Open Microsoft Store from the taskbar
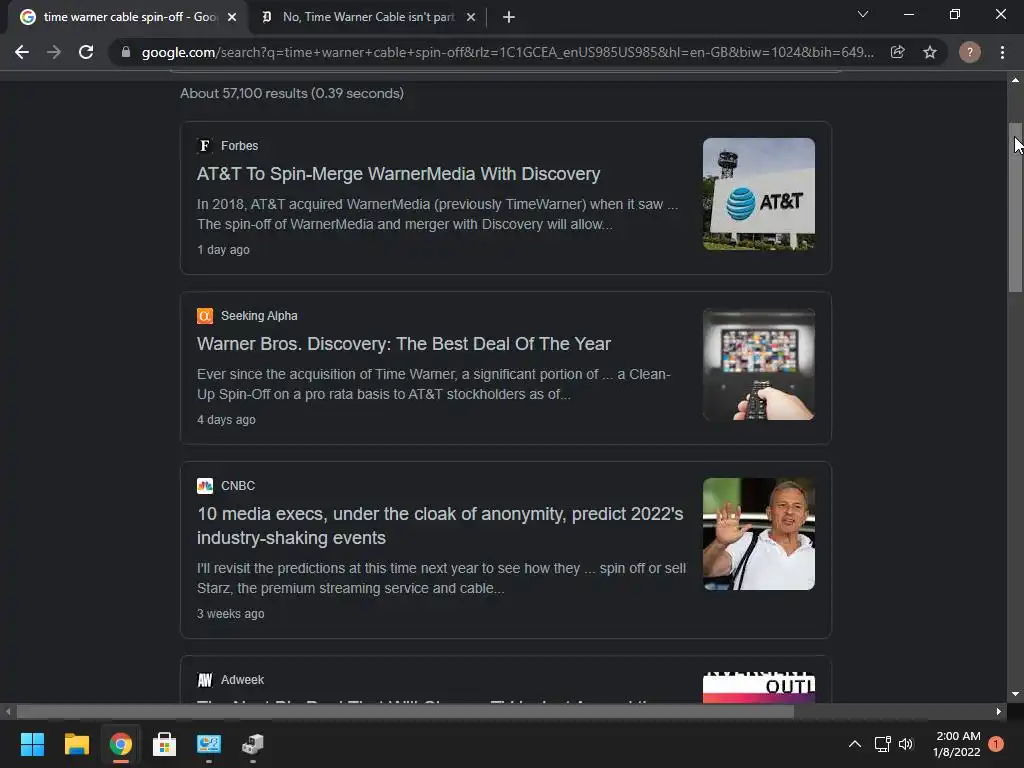The image size is (1024, 768). click(165, 744)
